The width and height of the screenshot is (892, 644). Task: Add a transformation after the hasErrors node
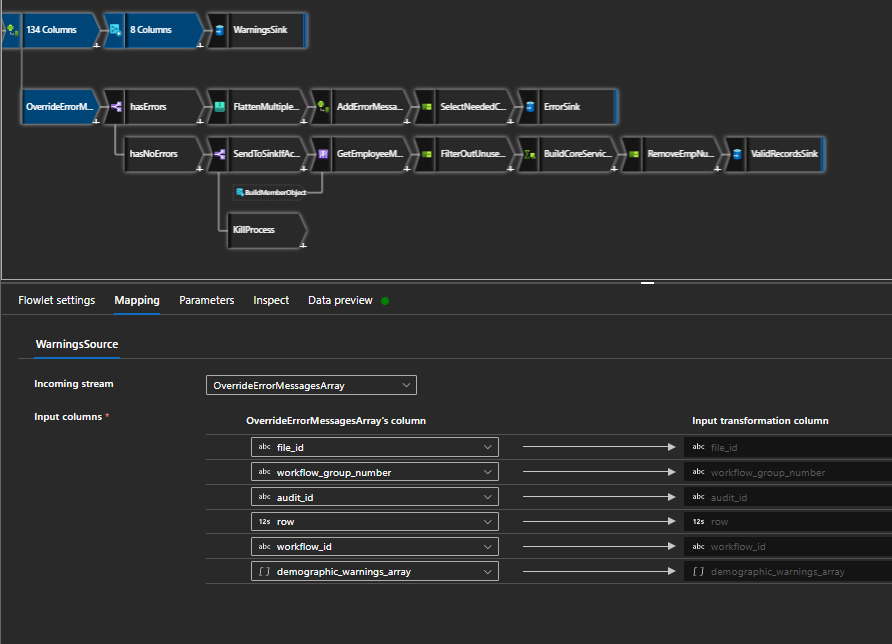tap(200, 121)
